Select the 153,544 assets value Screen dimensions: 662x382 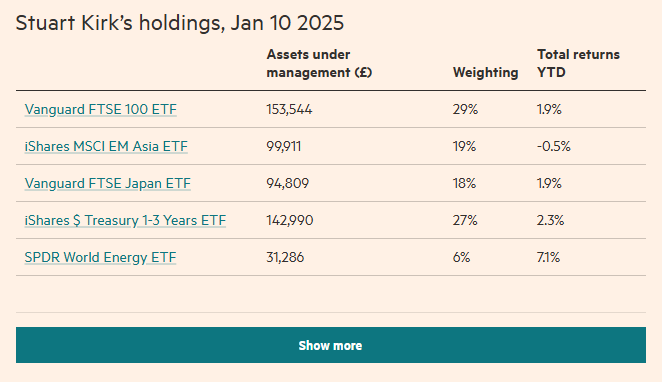[x=289, y=109]
